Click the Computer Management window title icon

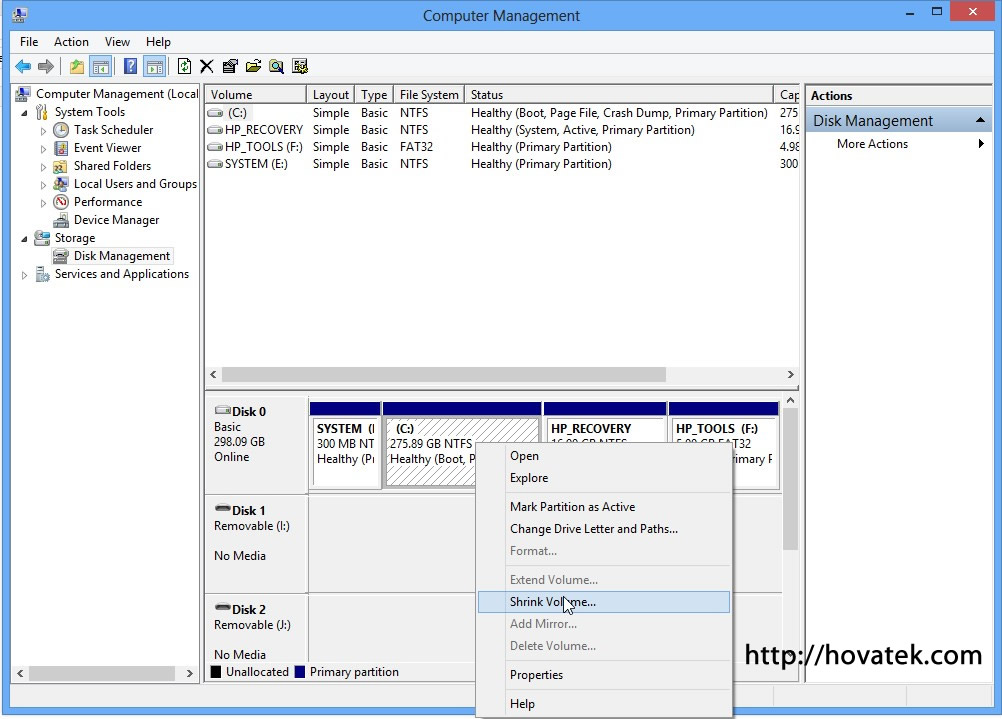(20, 15)
